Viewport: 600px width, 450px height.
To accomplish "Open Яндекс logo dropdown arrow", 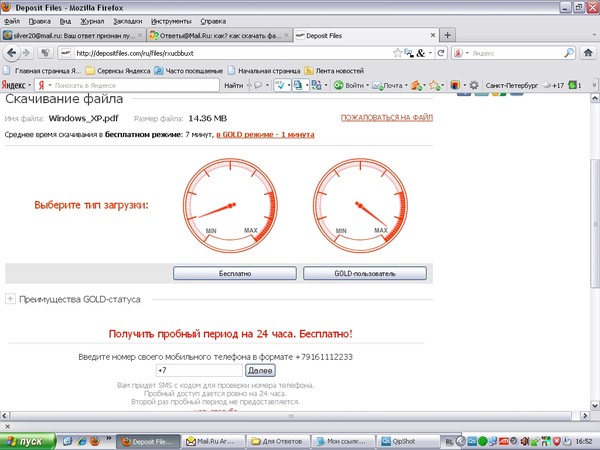I will click(29, 85).
